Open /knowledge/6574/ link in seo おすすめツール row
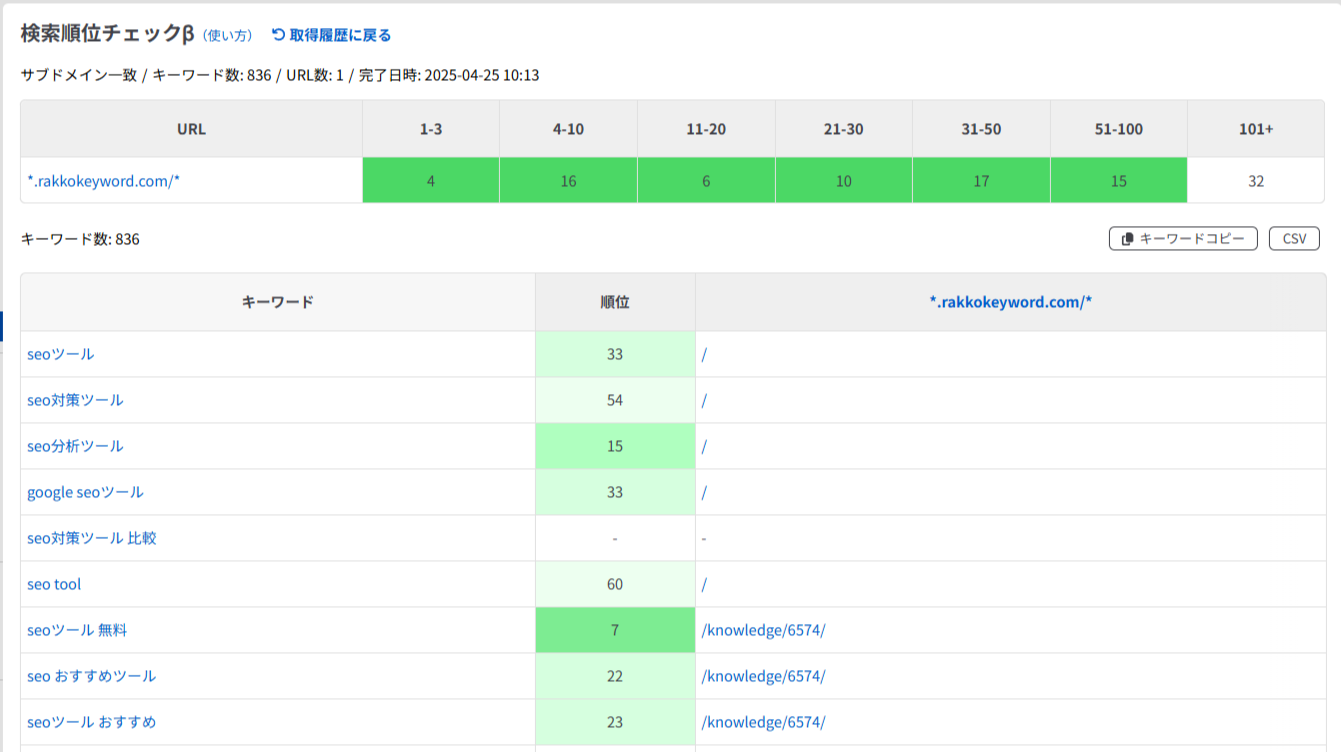 (x=764, y=676)
